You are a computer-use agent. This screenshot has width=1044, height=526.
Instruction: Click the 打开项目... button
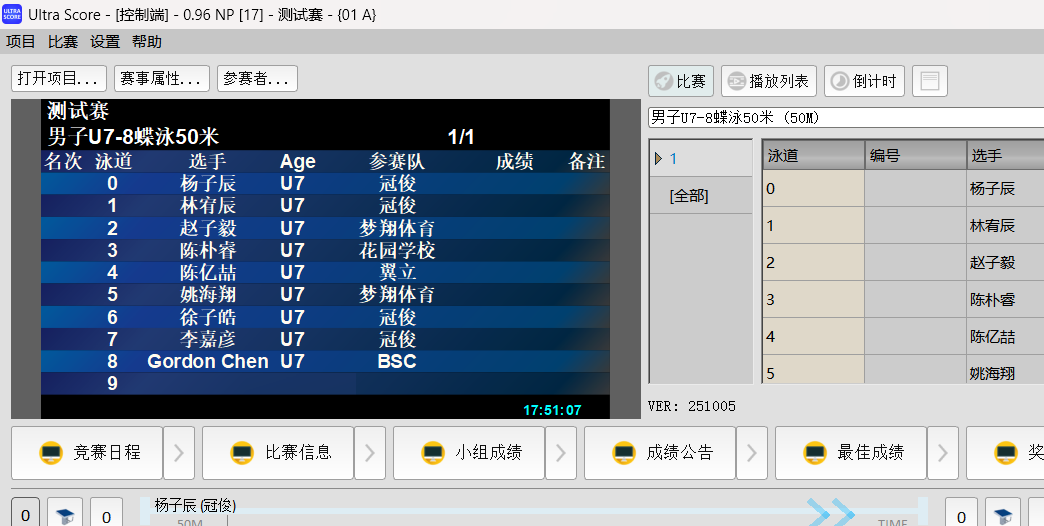point(59,78)
